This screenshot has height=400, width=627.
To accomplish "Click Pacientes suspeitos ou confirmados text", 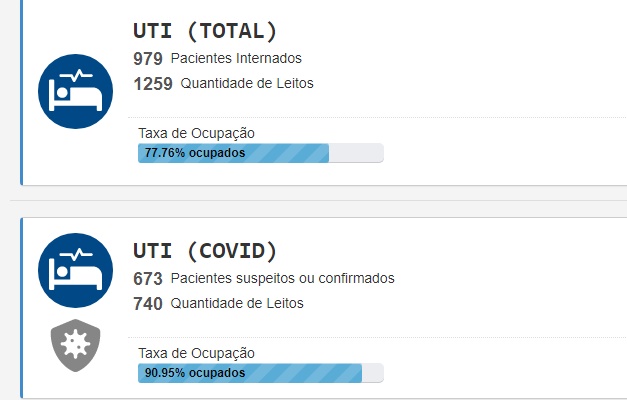I will 282,278.
